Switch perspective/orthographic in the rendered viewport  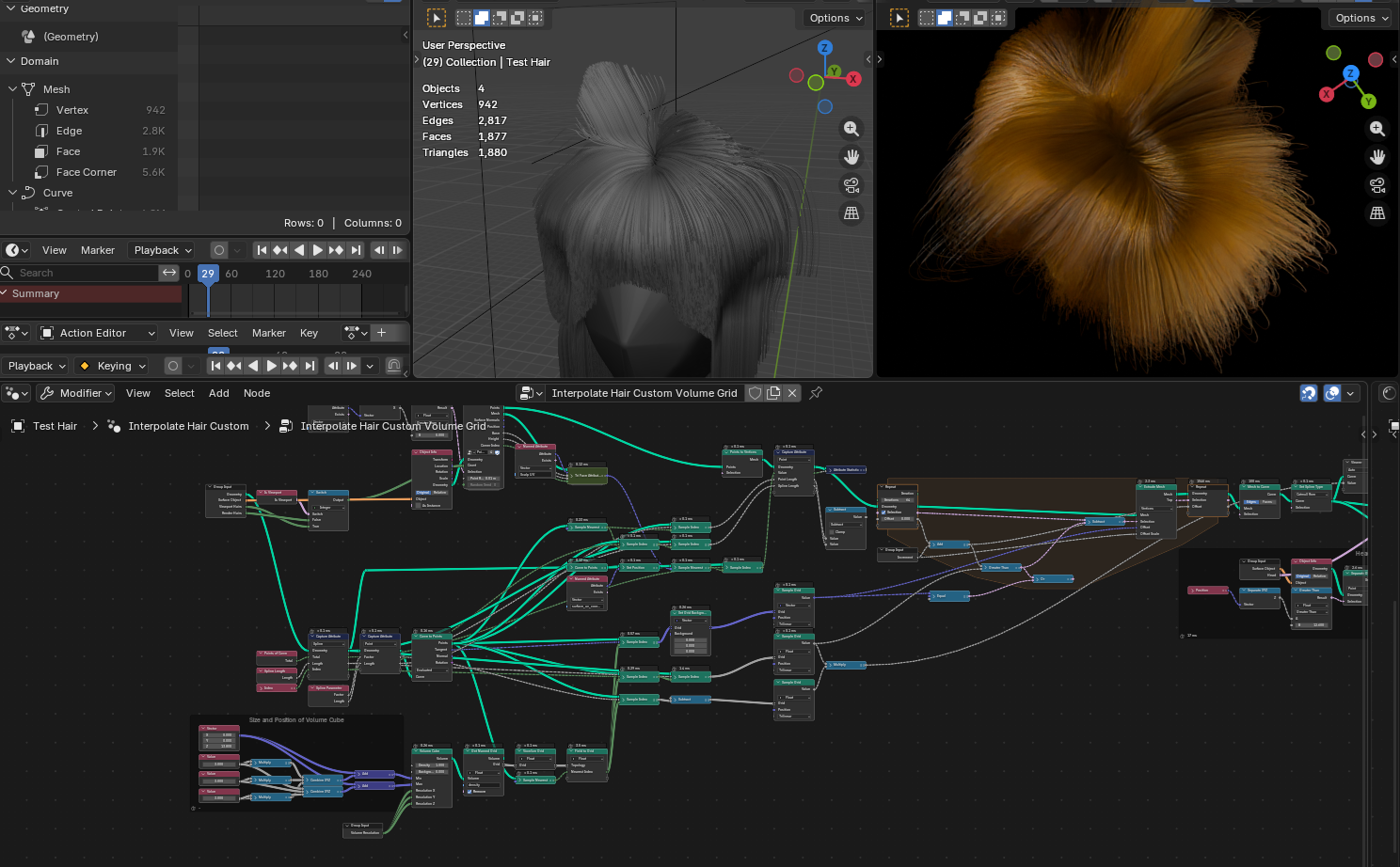tap(1377, 213)
